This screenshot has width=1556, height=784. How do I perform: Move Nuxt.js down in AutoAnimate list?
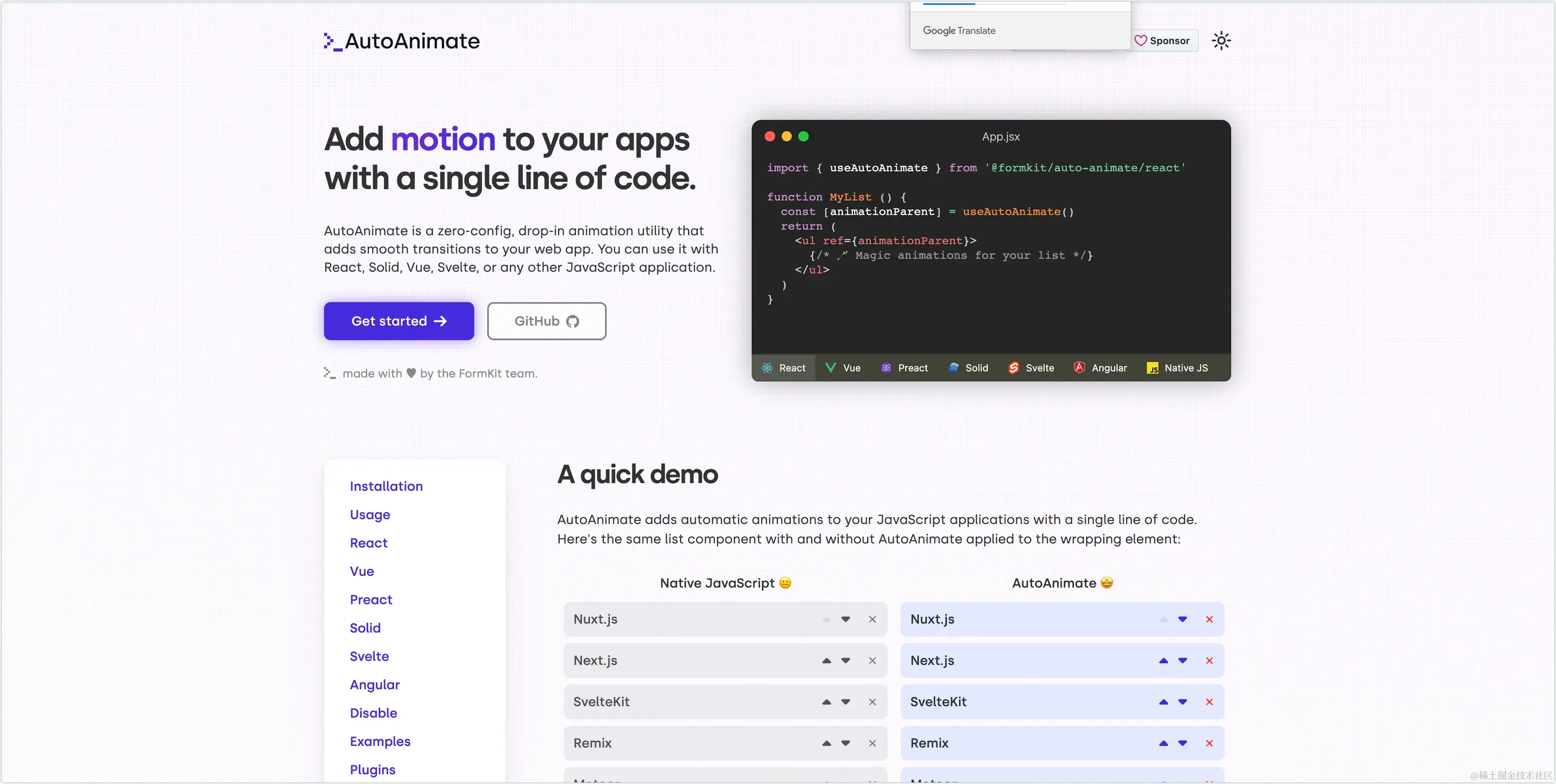point(1183,619)
